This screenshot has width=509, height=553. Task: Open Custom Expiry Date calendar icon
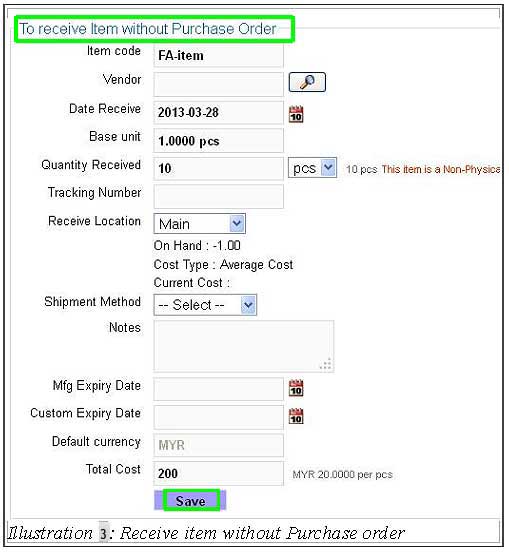pos(296,416)
